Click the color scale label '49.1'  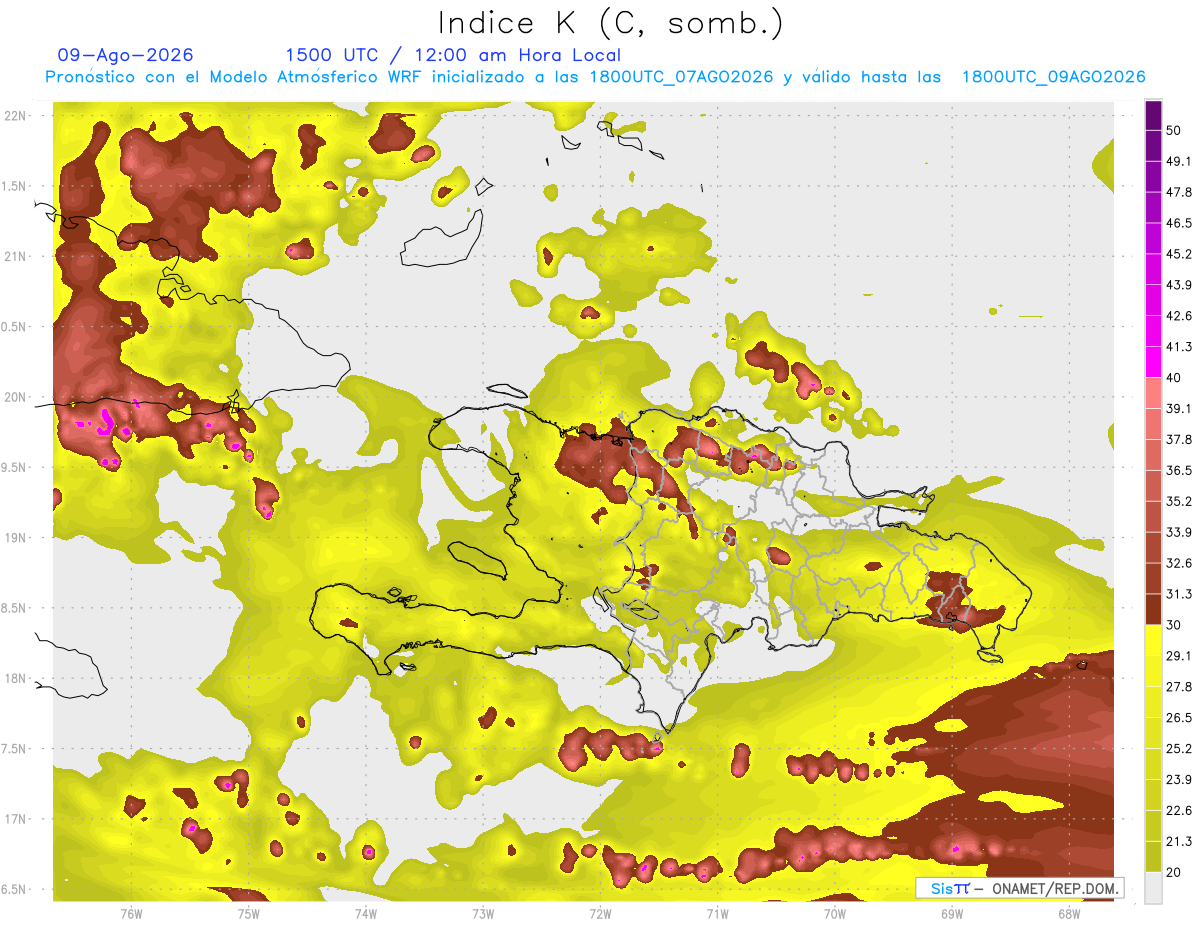pyautogui.click(x=1179, y=162)
